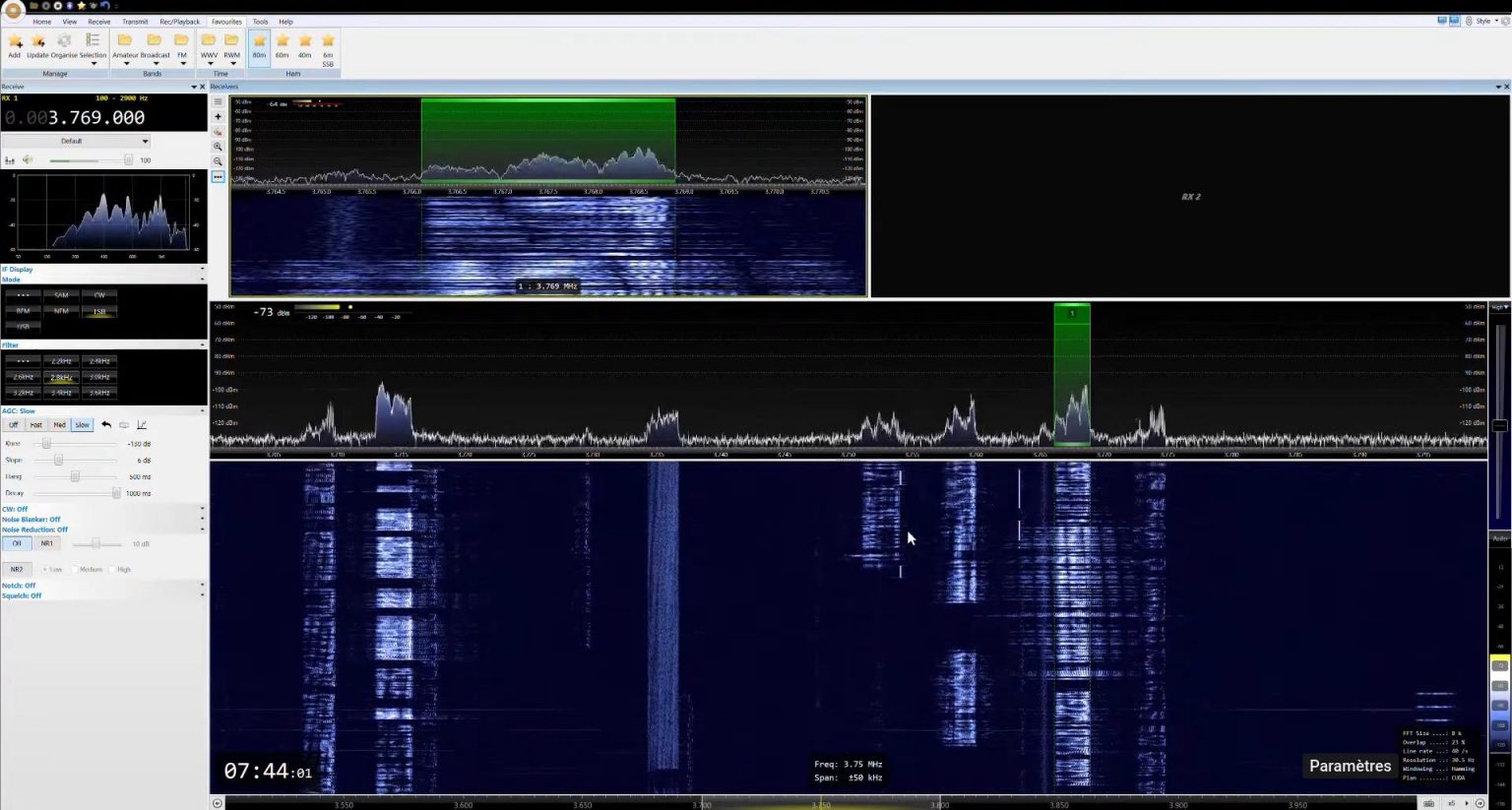Click the Paramètres button

pos(1350,766)
